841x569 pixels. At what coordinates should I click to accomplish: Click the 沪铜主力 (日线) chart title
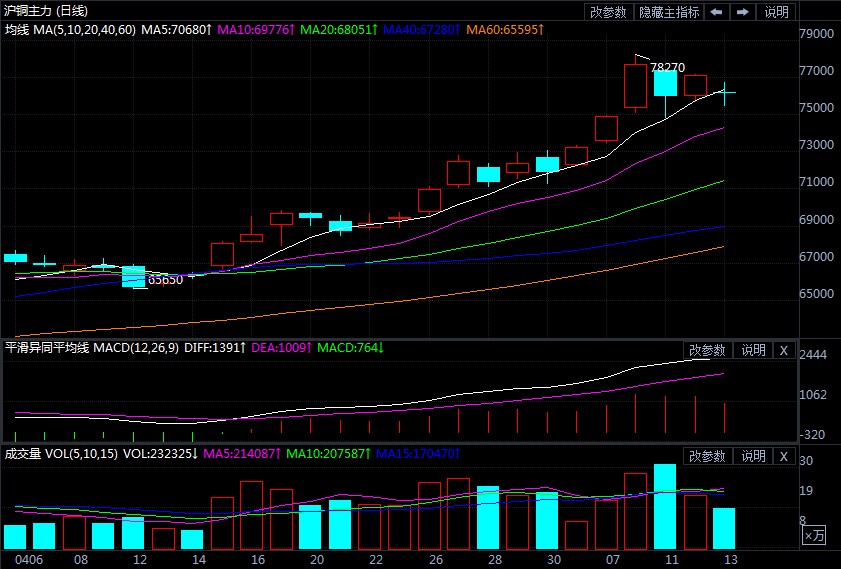[x=45, y=11]
